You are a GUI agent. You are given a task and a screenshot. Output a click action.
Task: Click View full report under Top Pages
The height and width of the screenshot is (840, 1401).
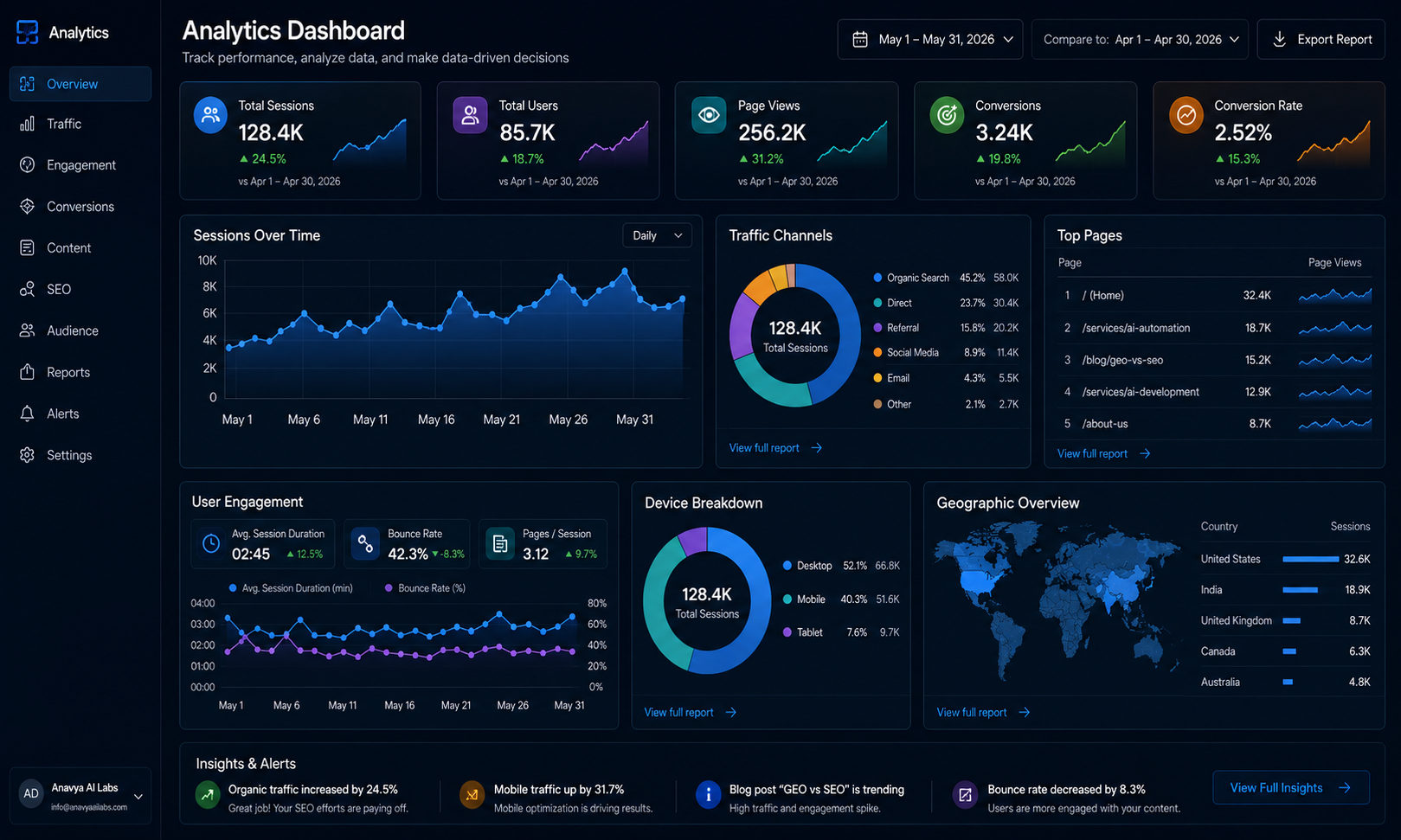coord(1103,453)
